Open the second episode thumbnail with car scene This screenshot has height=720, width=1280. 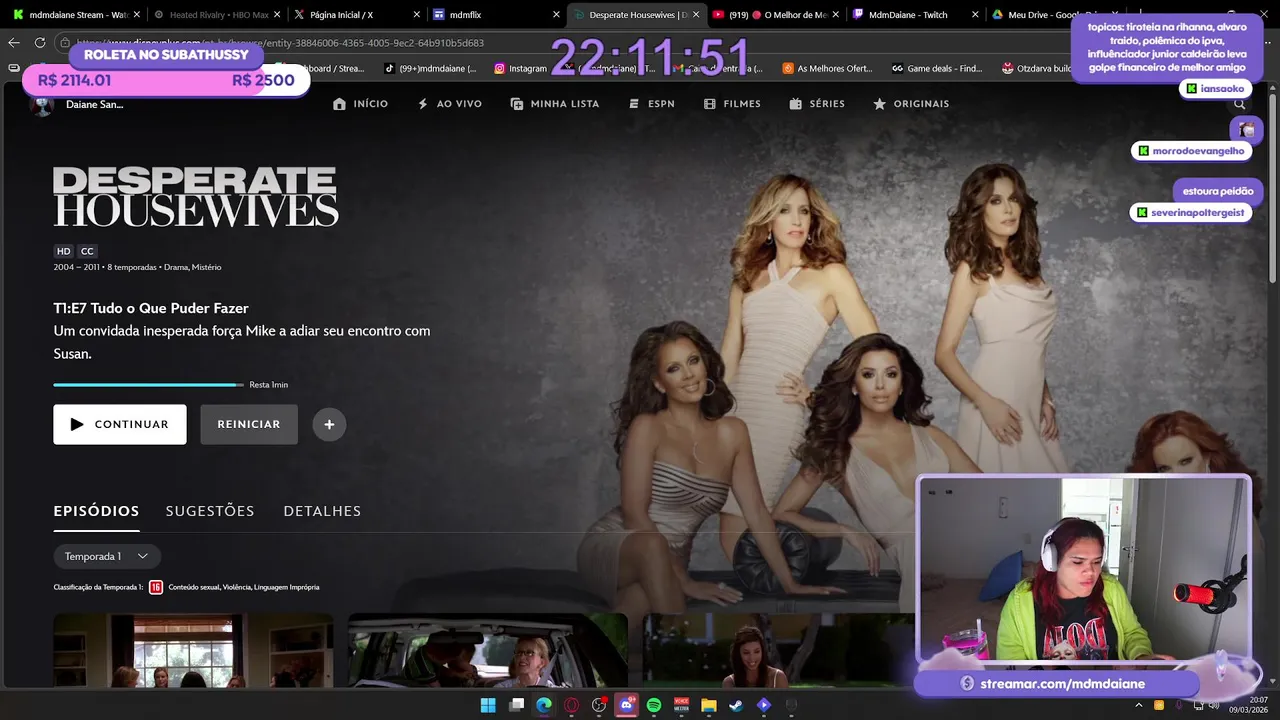point(488,650)
